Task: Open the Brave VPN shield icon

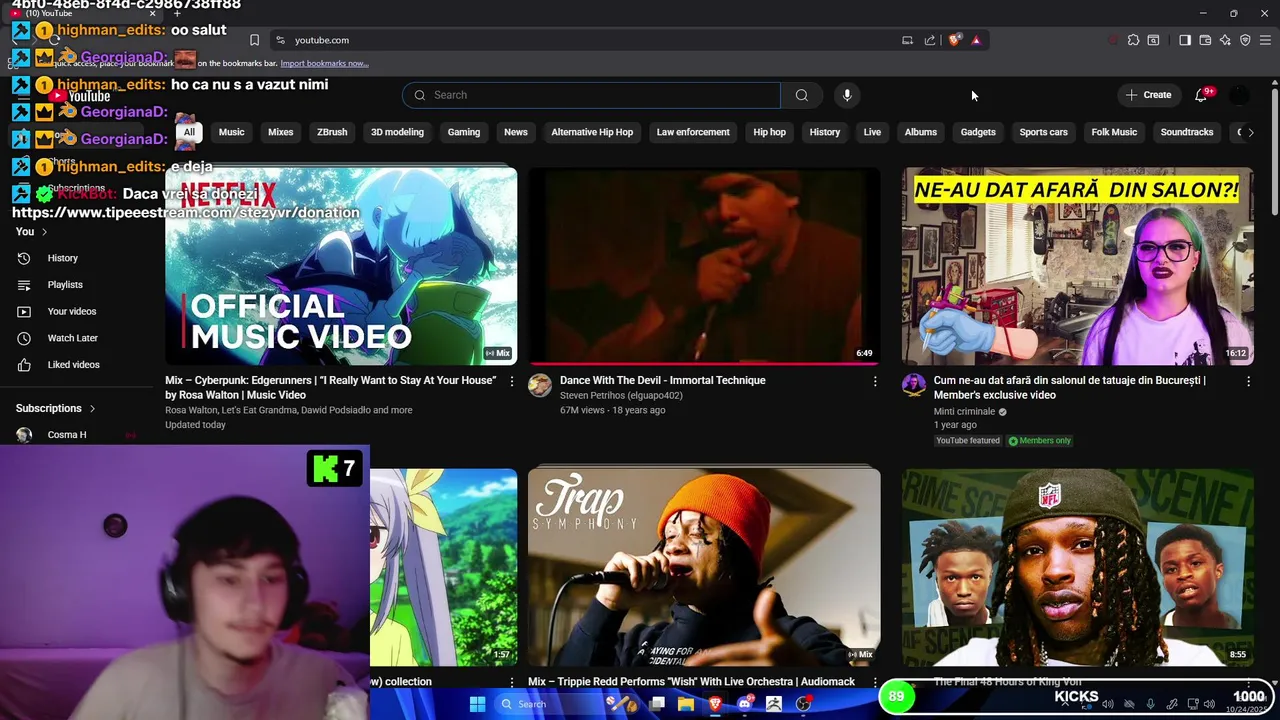Action: [x=1245, y=40]
